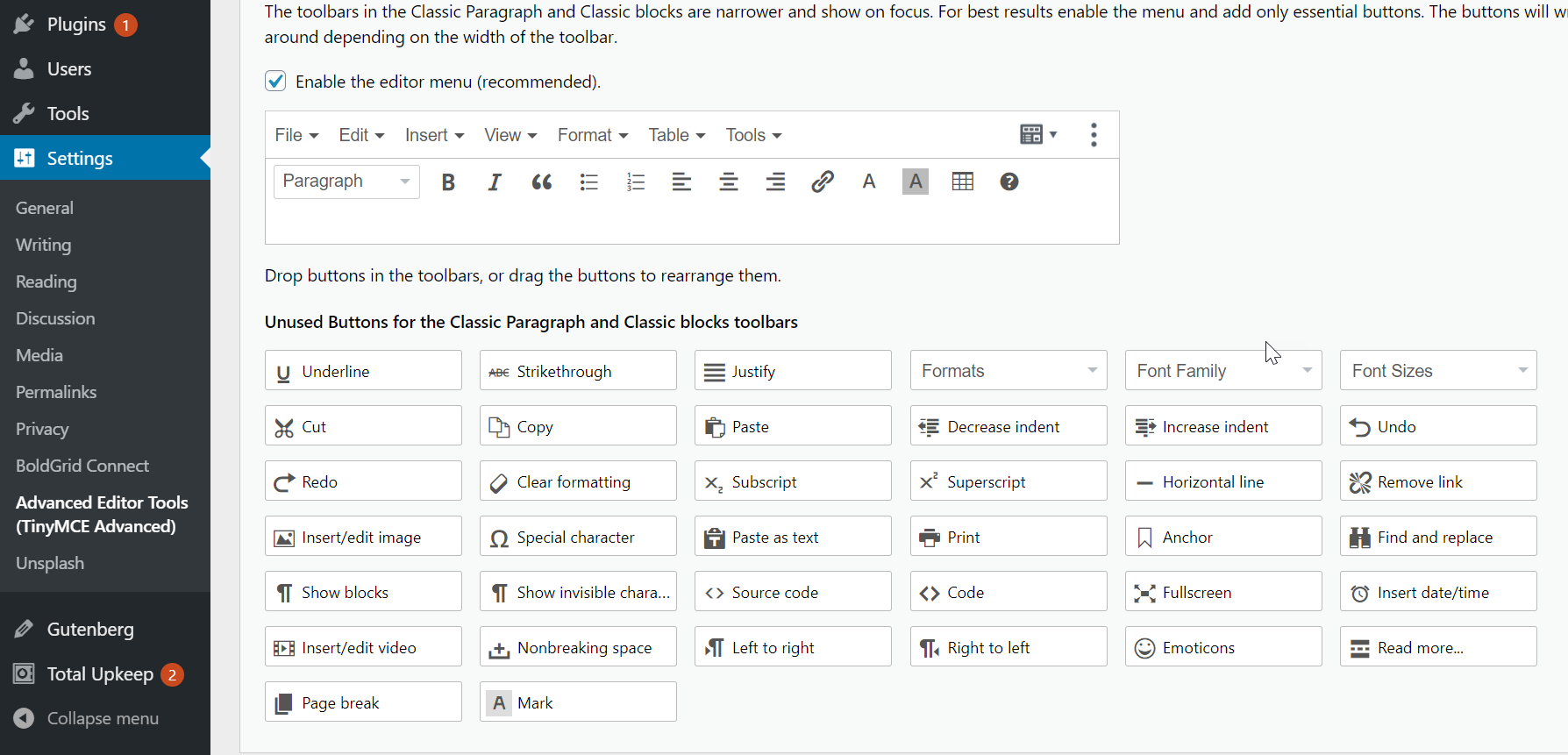Go to Permalinks settings page

coord(56,392)
